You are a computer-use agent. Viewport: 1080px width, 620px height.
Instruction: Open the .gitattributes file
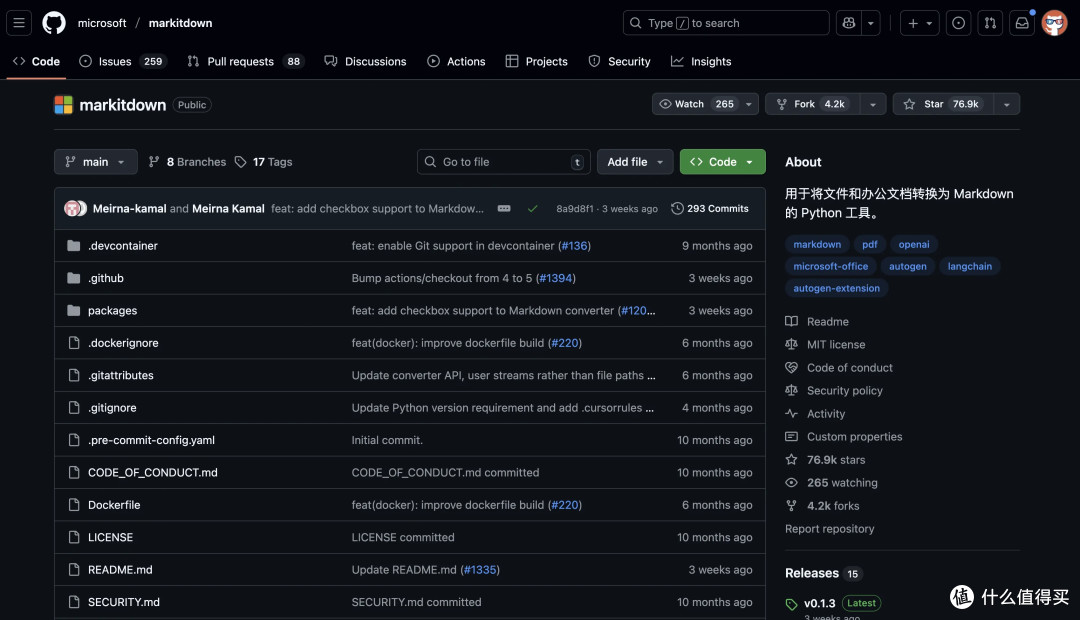pyautogui.click(x=121, y=375)
